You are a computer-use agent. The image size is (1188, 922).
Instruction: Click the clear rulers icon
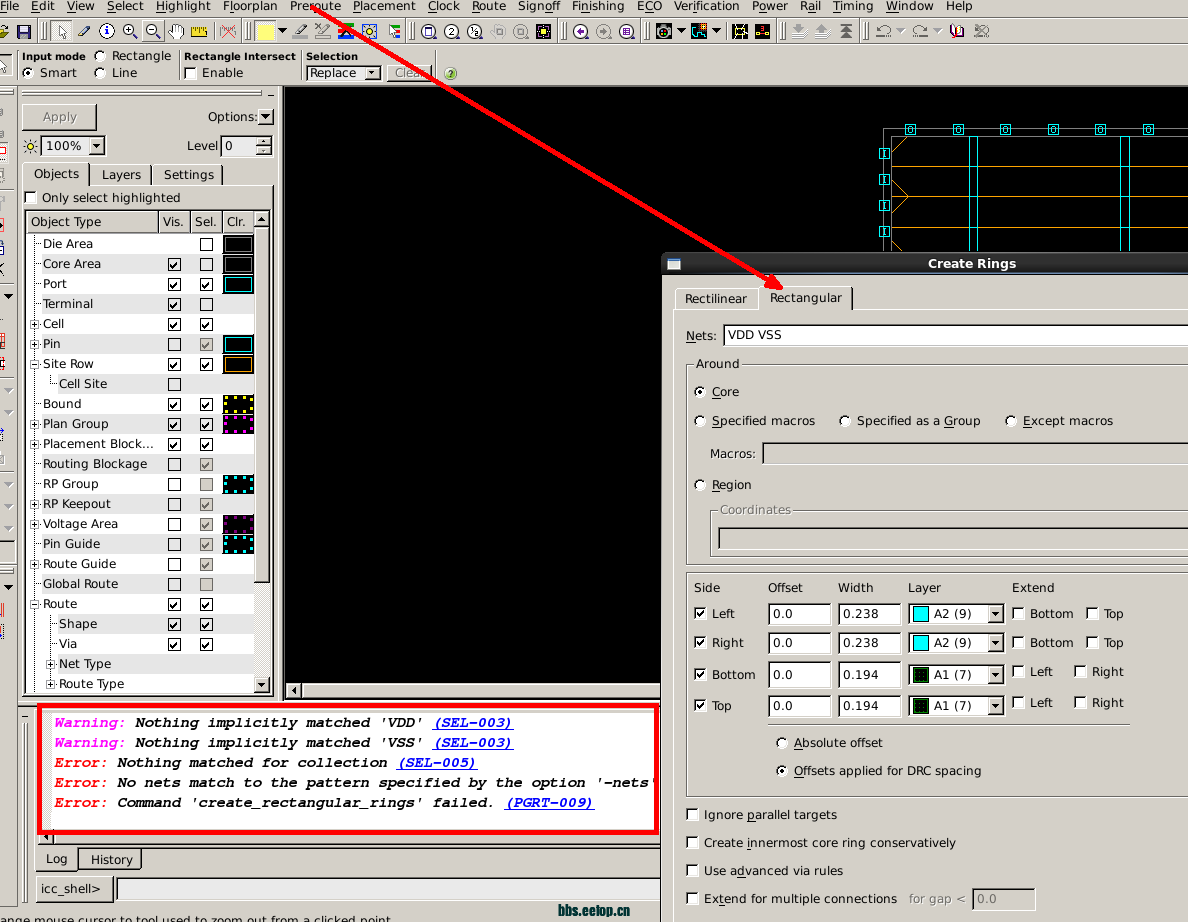[227, 31]
